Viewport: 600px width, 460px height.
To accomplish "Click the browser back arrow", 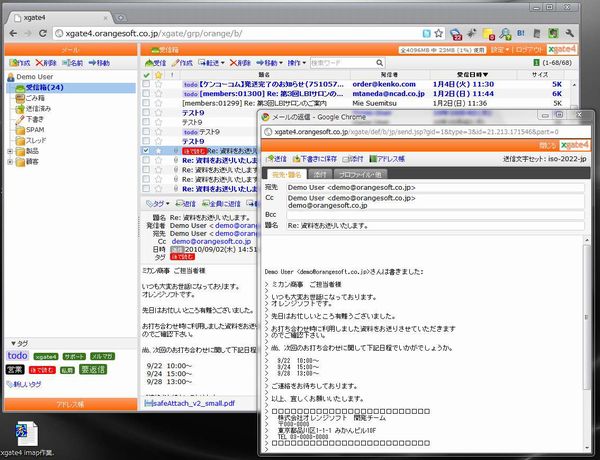I will coord(13,33).
